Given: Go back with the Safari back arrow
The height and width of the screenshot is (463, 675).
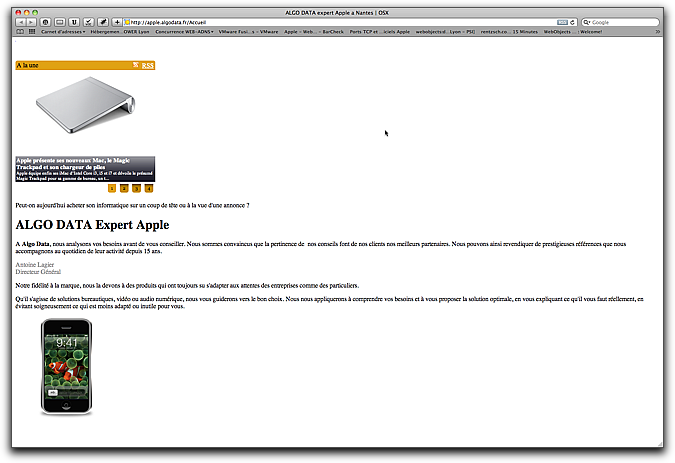Looking at the screenshot, I should (21, 22).
